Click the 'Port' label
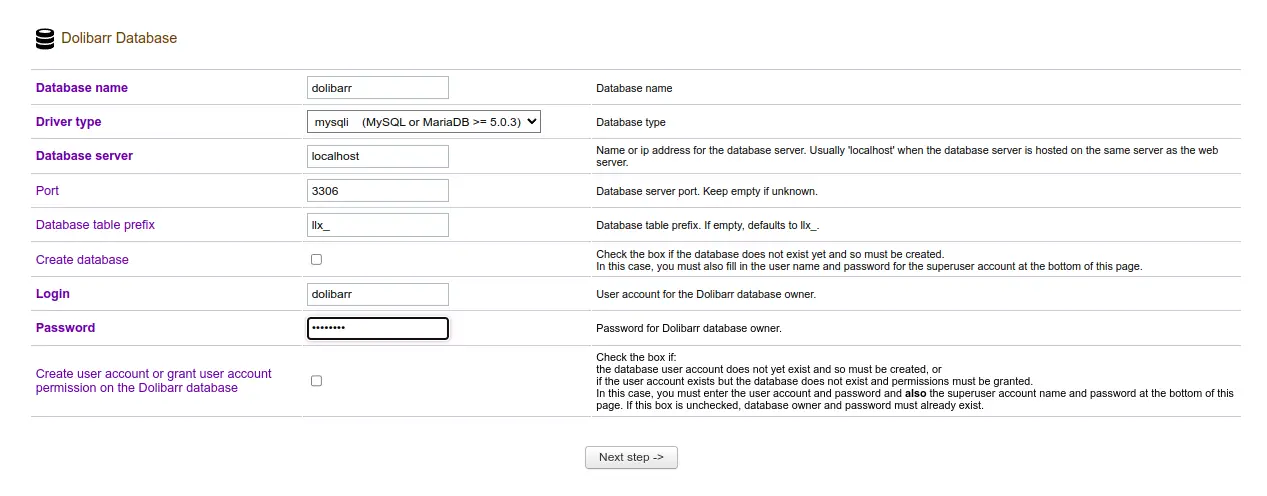This screenshot has height=496, width=1267. (48, 190)
